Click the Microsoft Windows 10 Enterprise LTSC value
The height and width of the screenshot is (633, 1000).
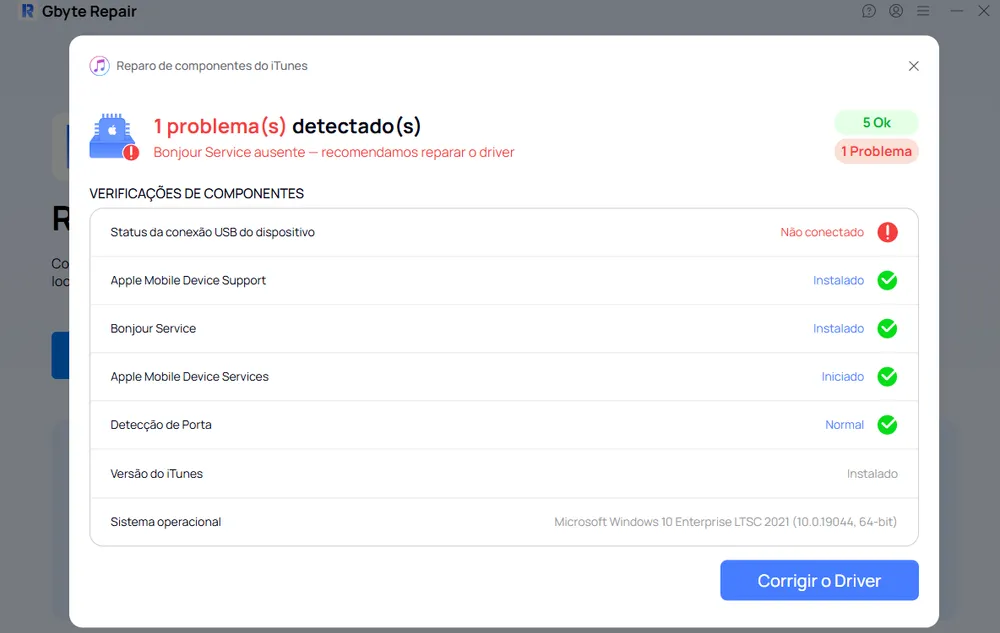tap(725, 521)
